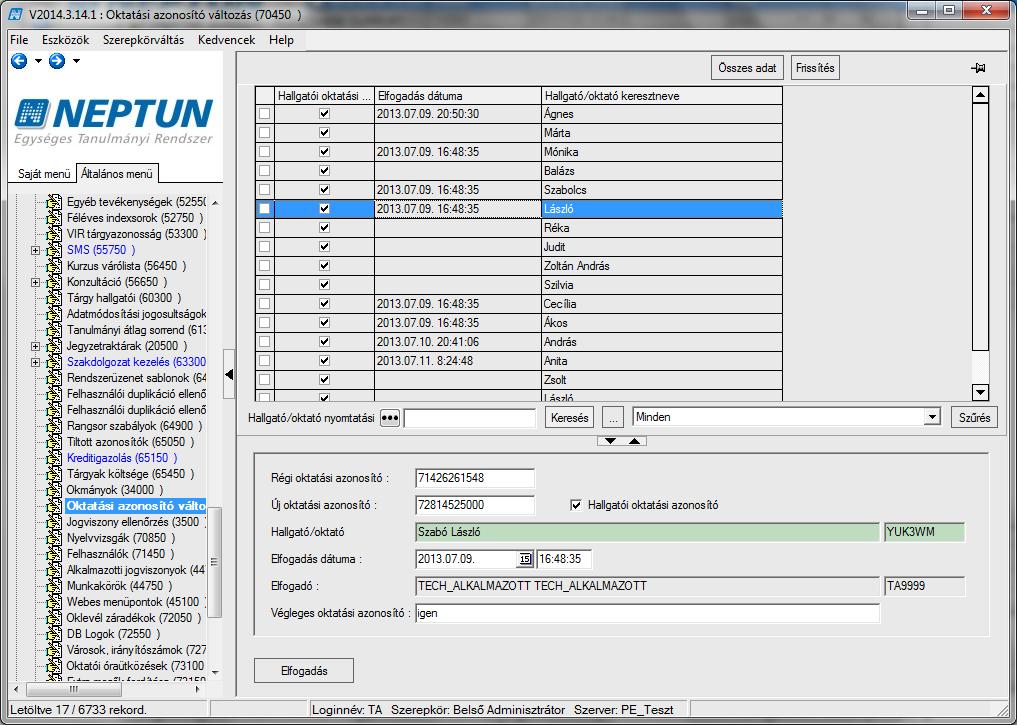
Task: Click the application icon in title bar
Action: (15, 14)
